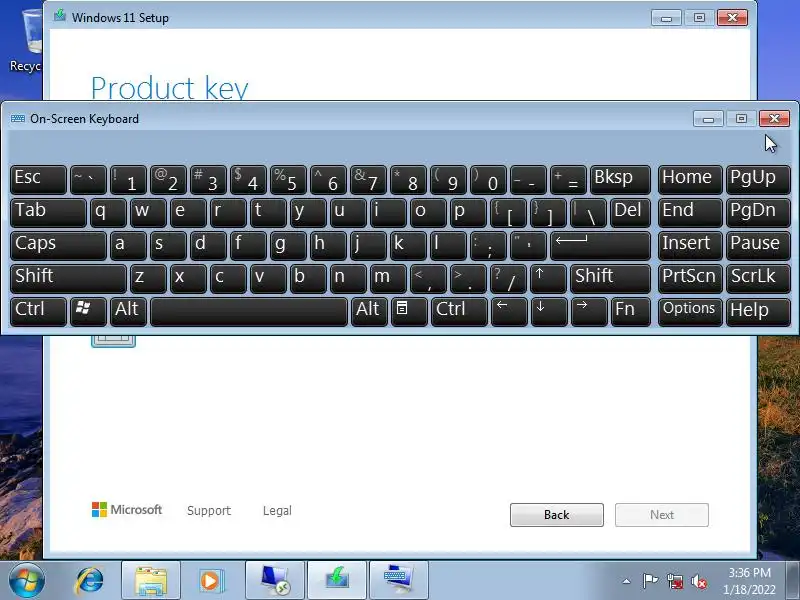Image resolution: width=800 pixels, height=600 pixels.
Task: Tap the semicolon key
Action: point(488,245)
